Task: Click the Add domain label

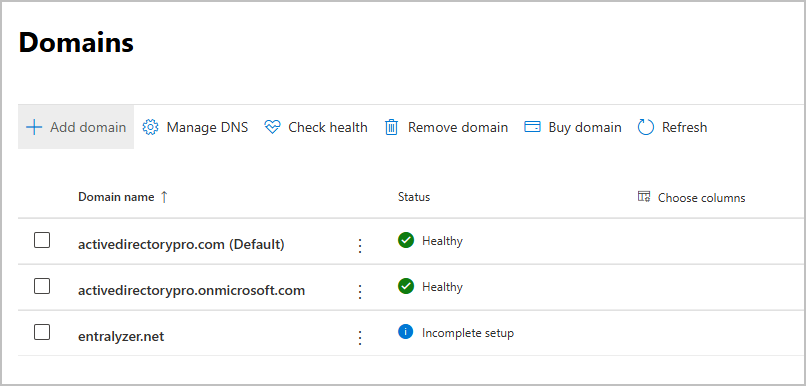Action: pyautogui.click(x=88, y=127)
